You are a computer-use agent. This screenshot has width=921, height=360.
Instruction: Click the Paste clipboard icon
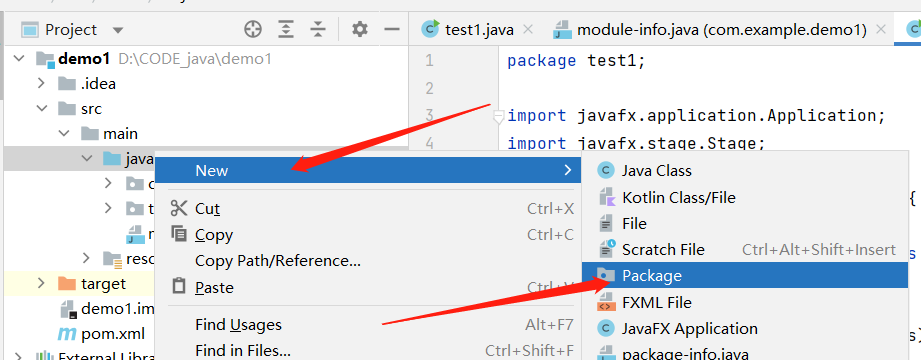coord(179,286)
